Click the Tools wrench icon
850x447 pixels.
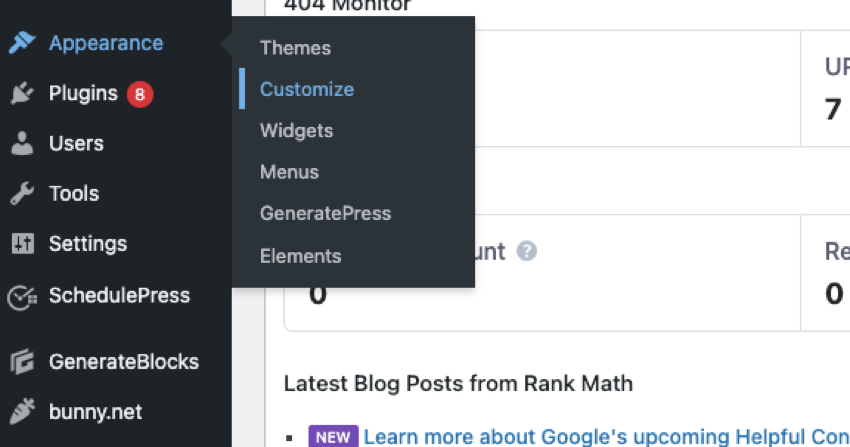(22, 193)
